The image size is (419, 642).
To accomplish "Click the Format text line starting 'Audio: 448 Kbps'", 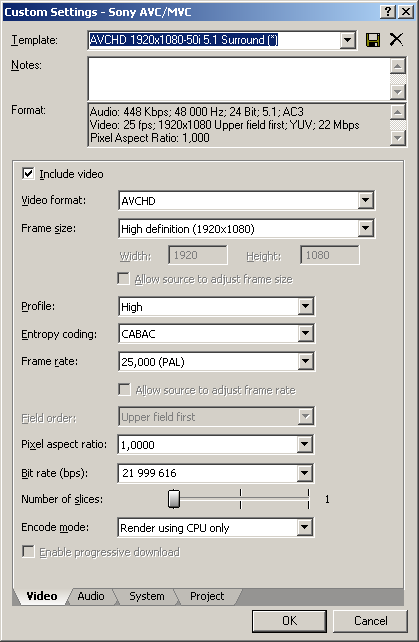I will [197, 112].
